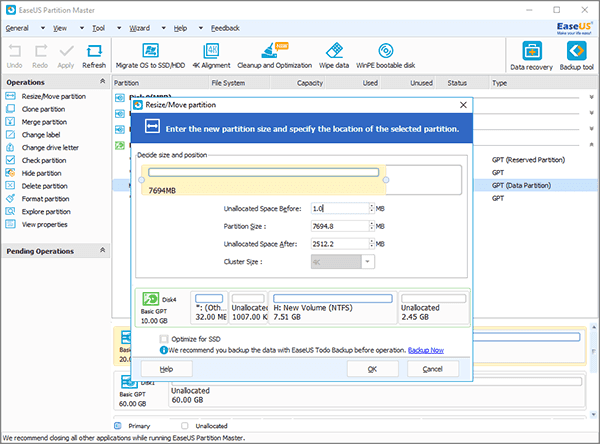The width and height of the screenshot is (600, 444).
Task: Choose Change drive letter operation
Action: [x=42, y=147]
